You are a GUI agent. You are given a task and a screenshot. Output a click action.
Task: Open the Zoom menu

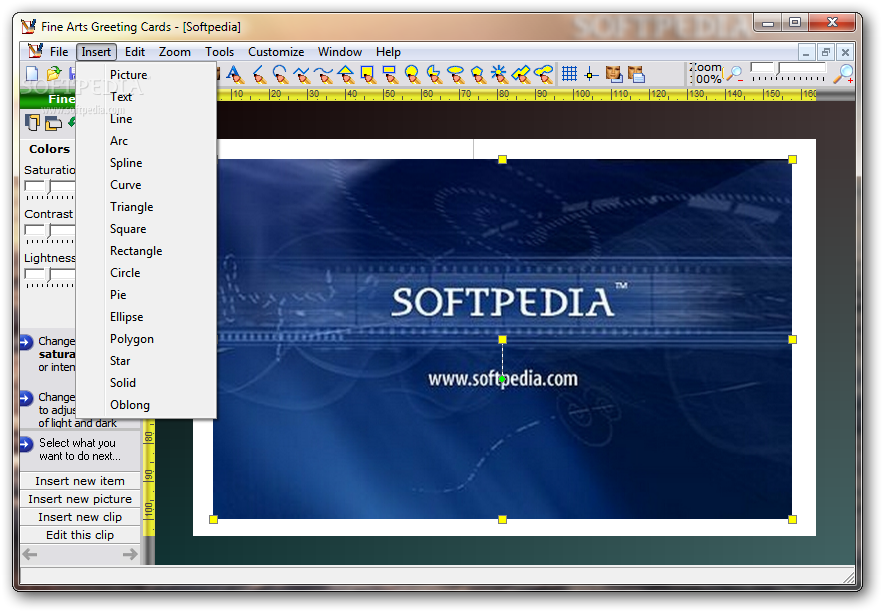pyautogui.click(x=175, y=52)
